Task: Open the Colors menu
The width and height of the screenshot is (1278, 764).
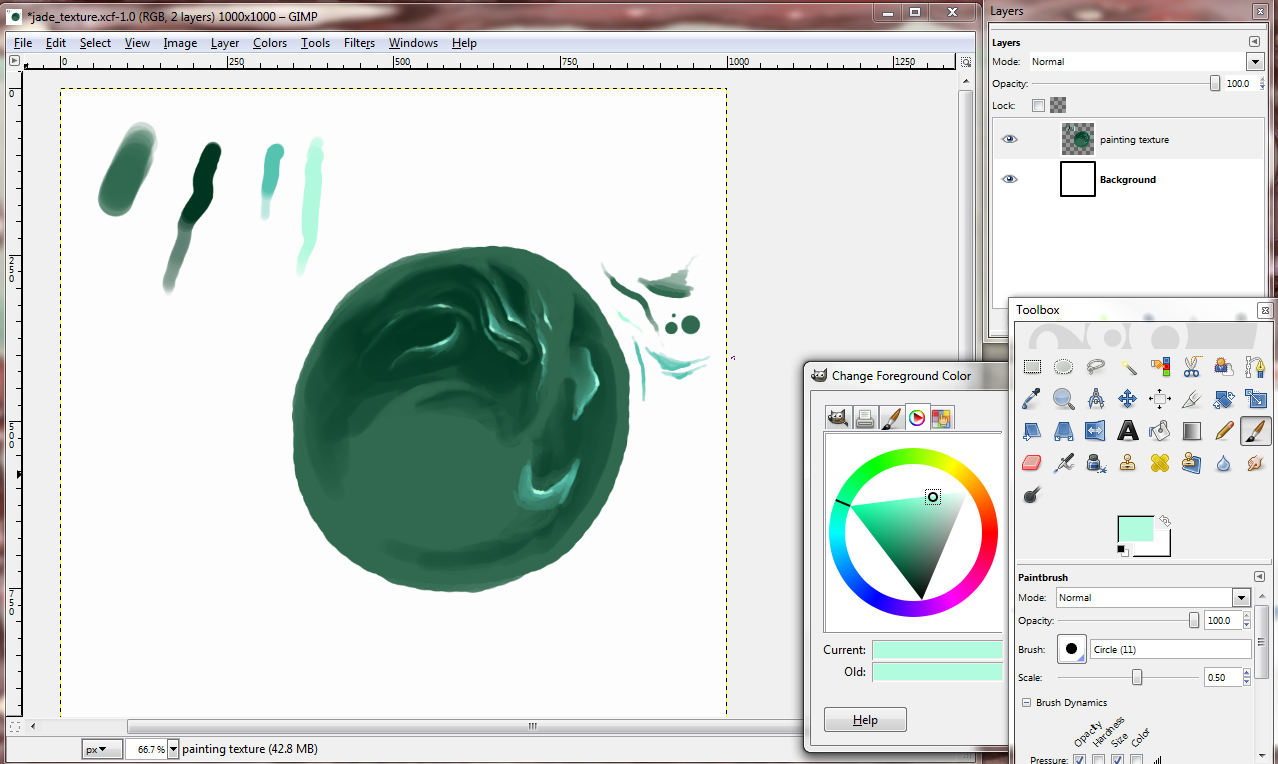Action: pos(270,43)
